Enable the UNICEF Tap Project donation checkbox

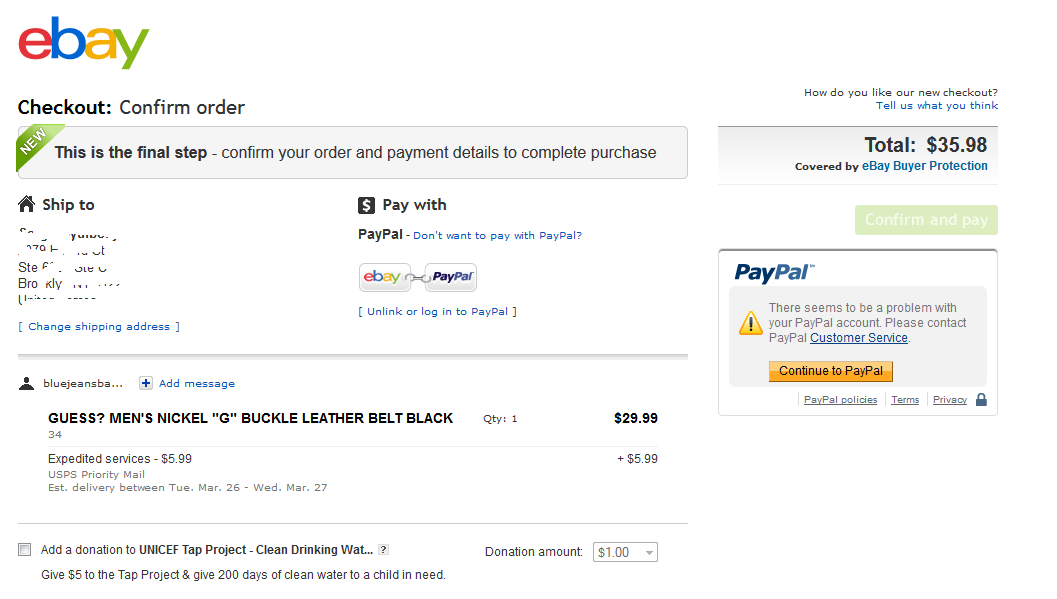[24, 550]
